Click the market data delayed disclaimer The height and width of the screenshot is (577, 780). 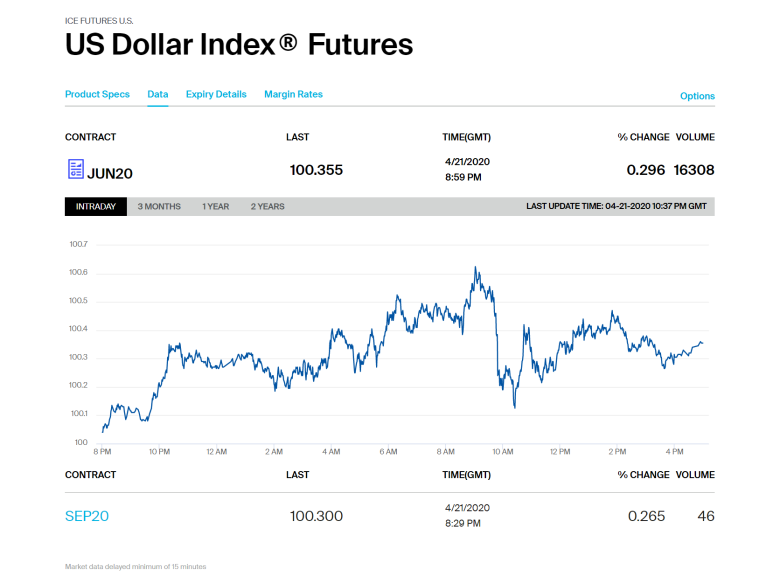pos(135,567)
